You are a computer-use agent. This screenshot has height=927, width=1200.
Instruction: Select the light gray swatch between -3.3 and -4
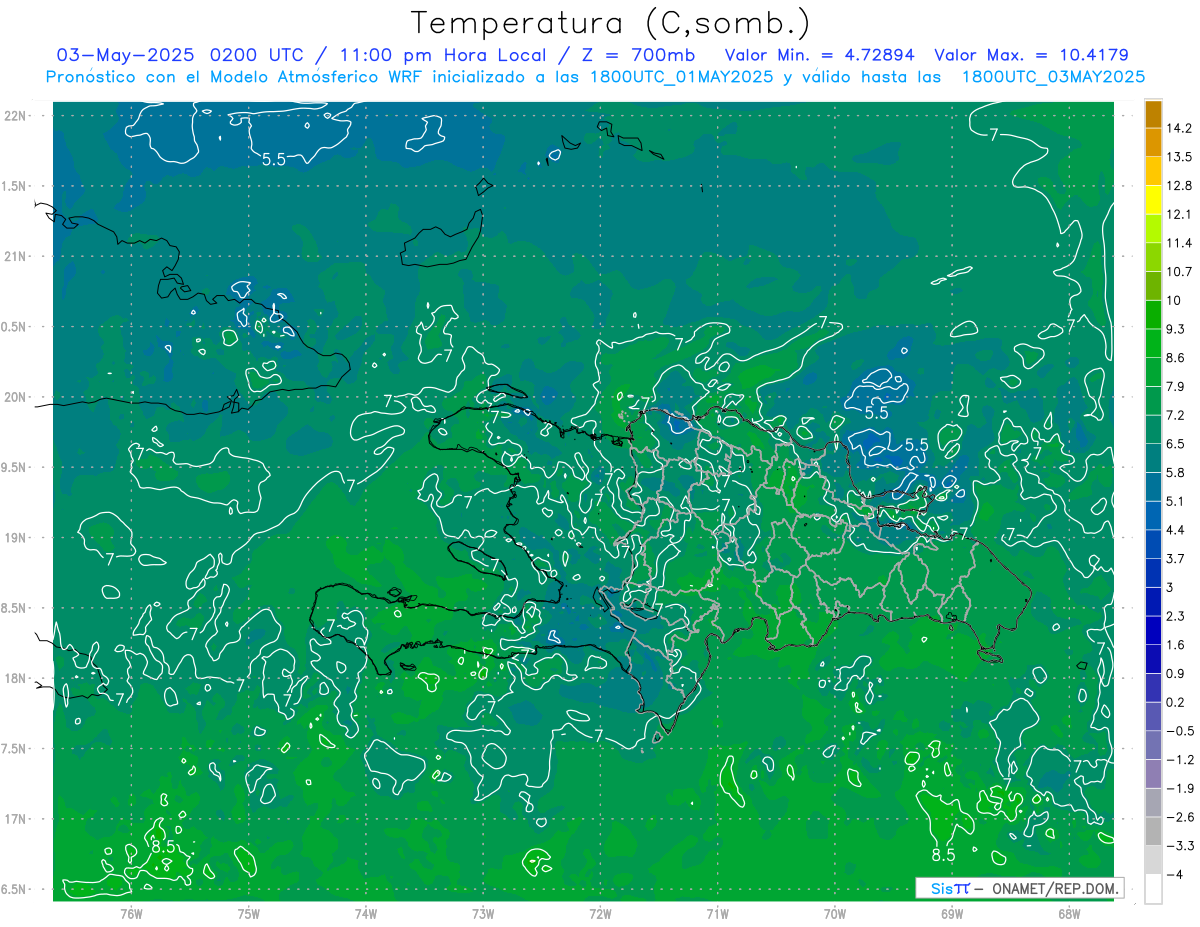pos(1153,860)
